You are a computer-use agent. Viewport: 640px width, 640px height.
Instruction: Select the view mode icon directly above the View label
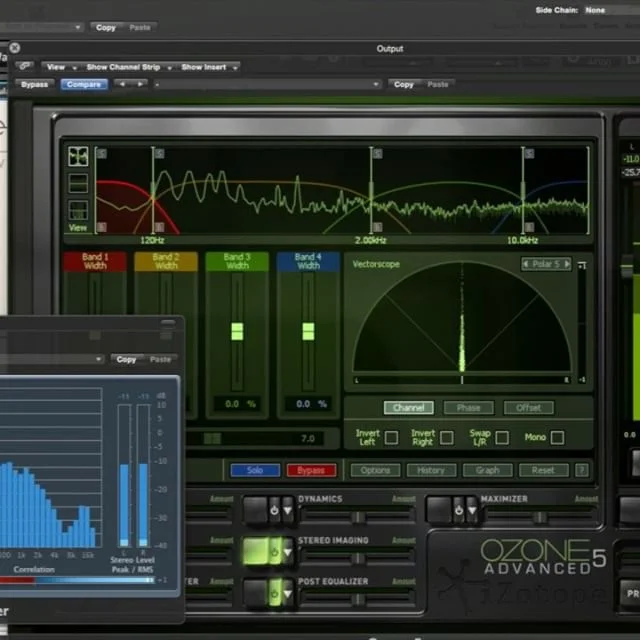(78, 210)
